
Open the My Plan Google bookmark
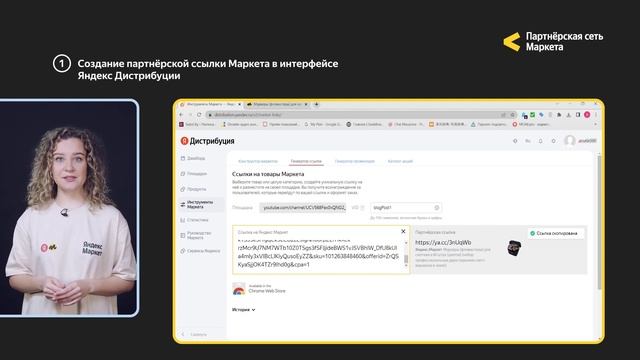(322, 124)
